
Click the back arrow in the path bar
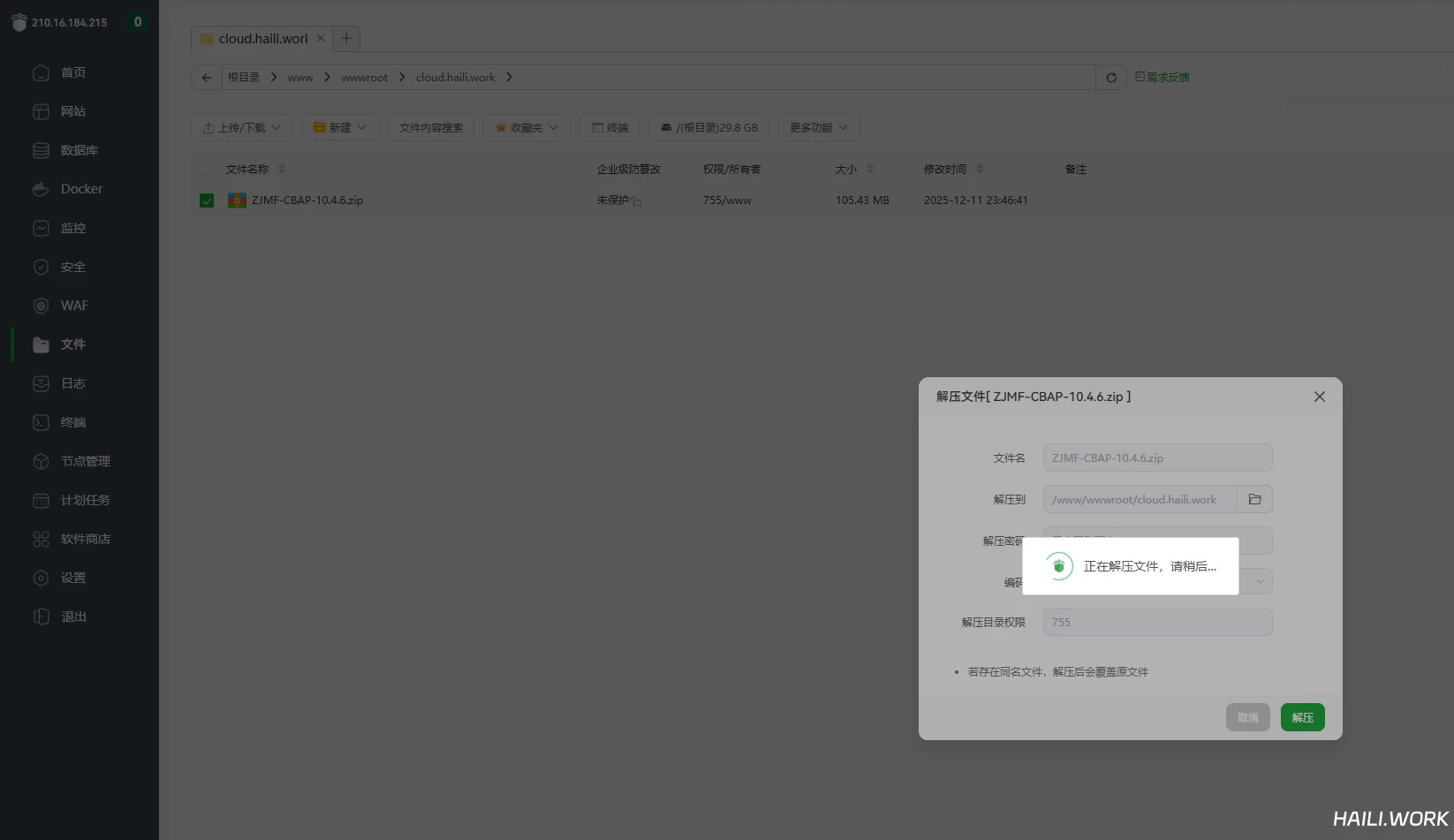click(x=206, y=78)
